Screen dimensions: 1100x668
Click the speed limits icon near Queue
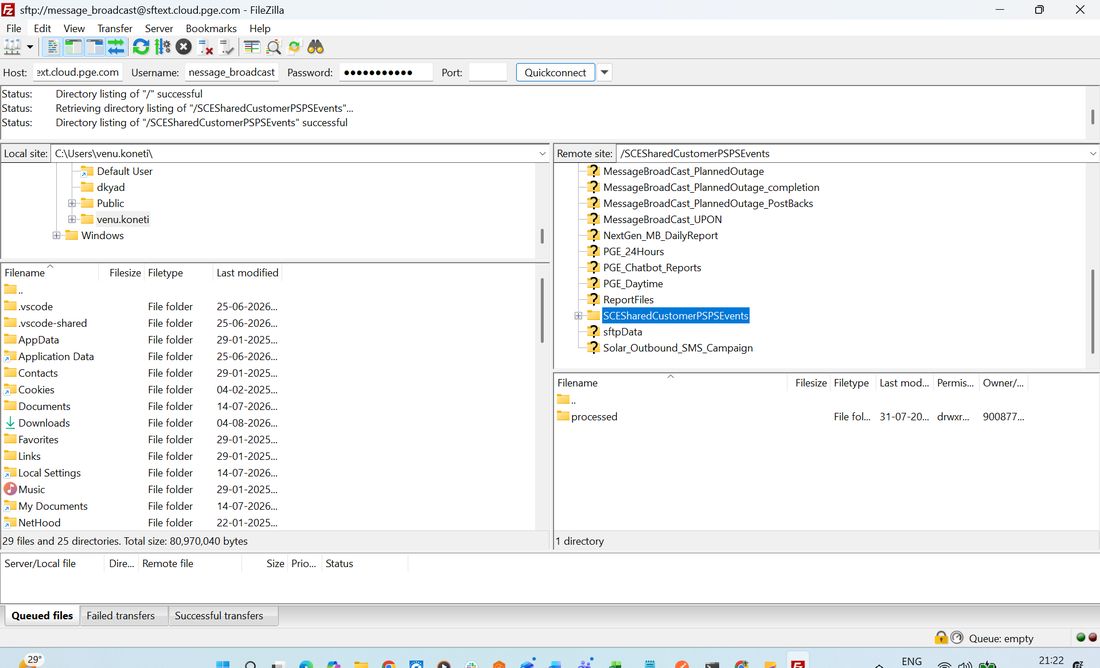pyautogui.click(x=957, y=637)
